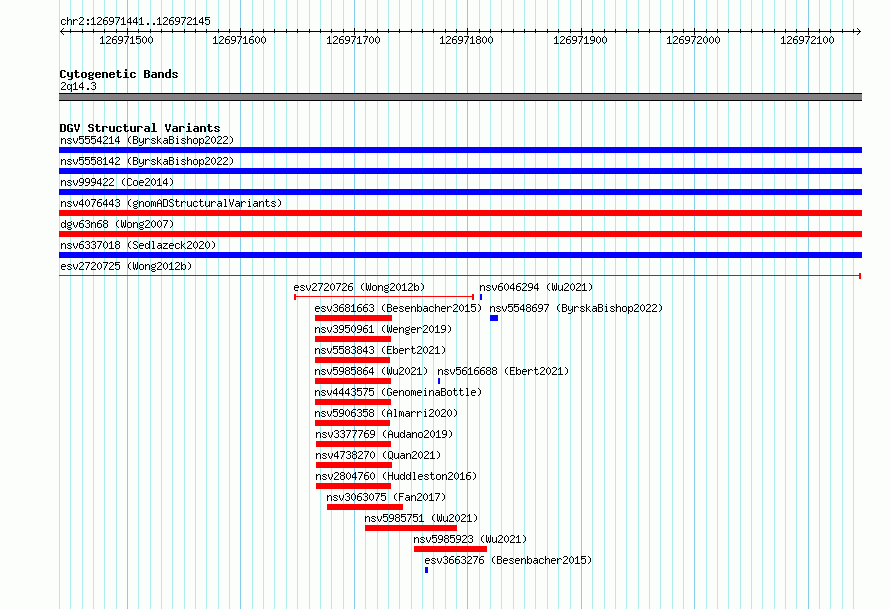Viewport: 890px width, 609px height.
Task: Select nsv5548697 (ByrskaBishop2022) label
Action: [576, 308]
